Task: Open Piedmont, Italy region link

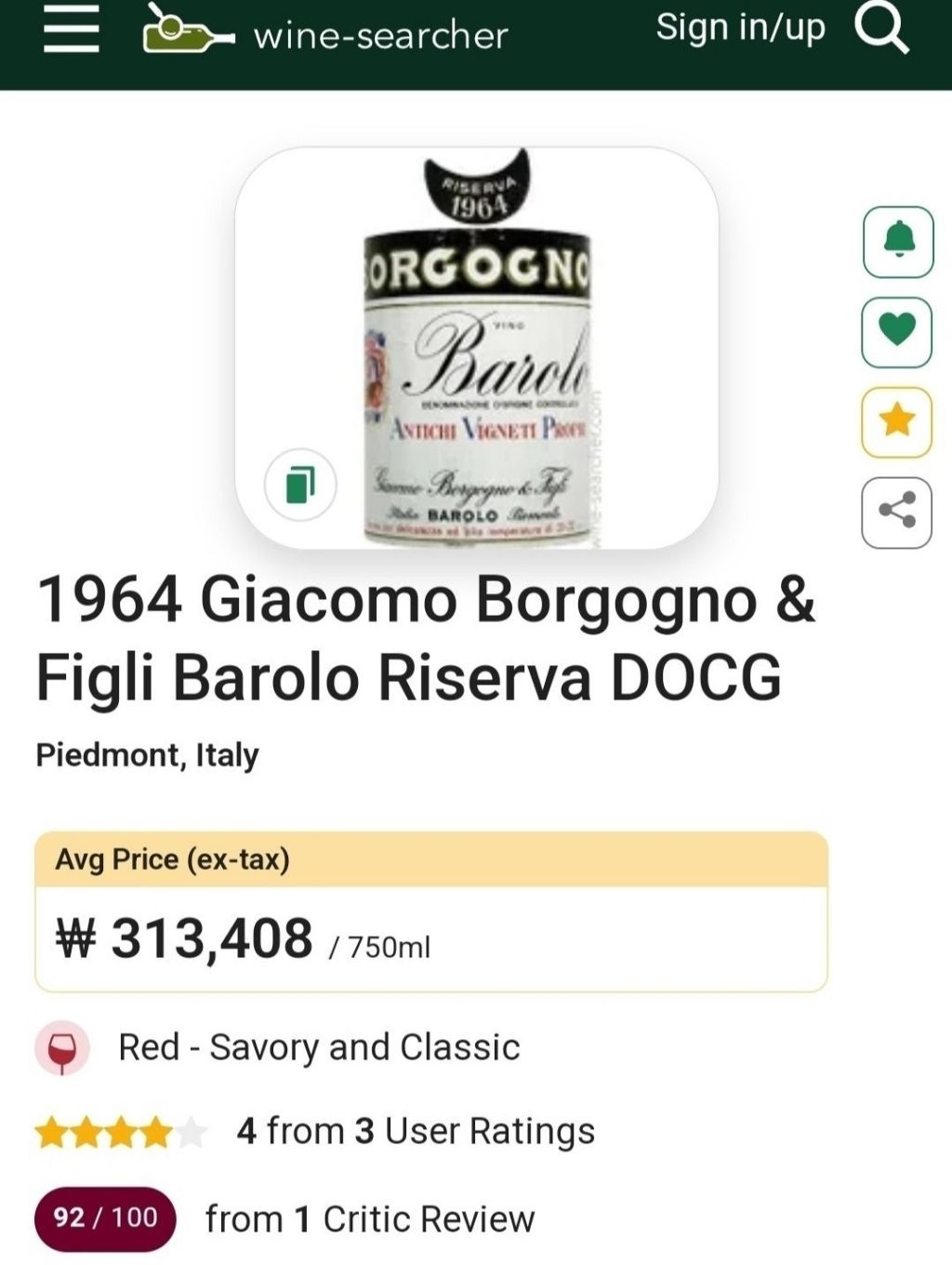Action: (147, 754)
